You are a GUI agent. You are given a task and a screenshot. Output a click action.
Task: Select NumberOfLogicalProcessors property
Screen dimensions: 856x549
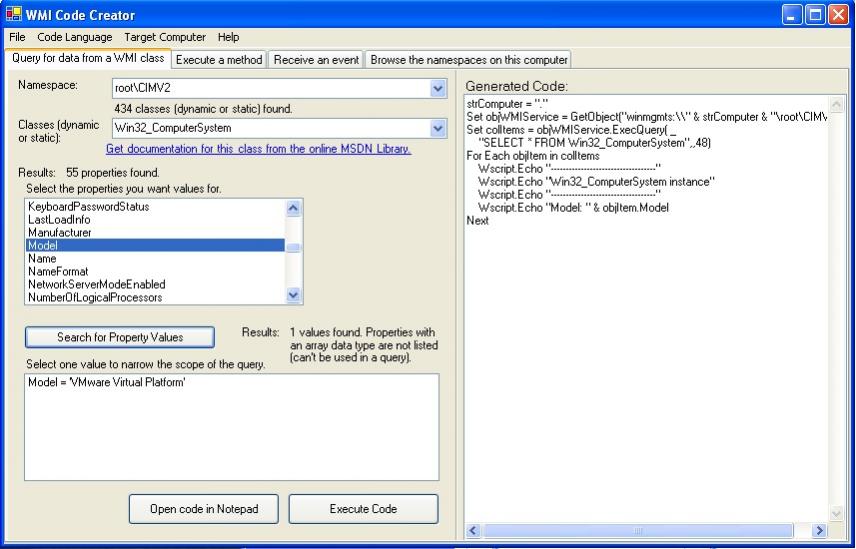pyautogui.click(x=155, y=297)
